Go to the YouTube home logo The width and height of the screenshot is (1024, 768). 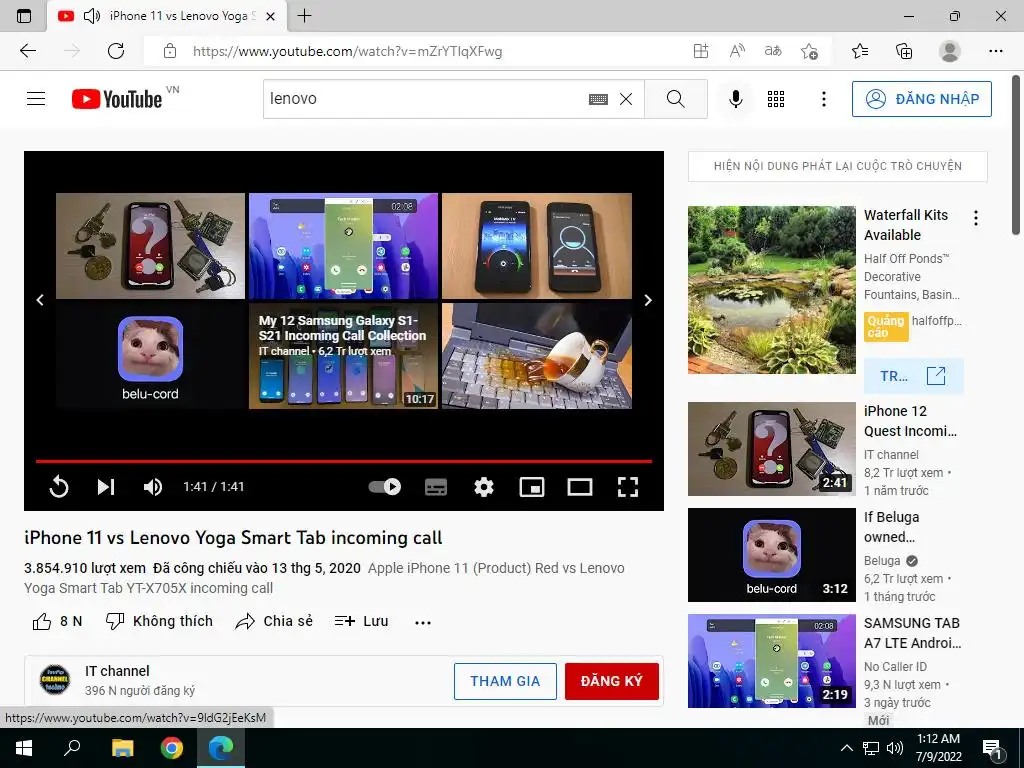click(117, 99)
